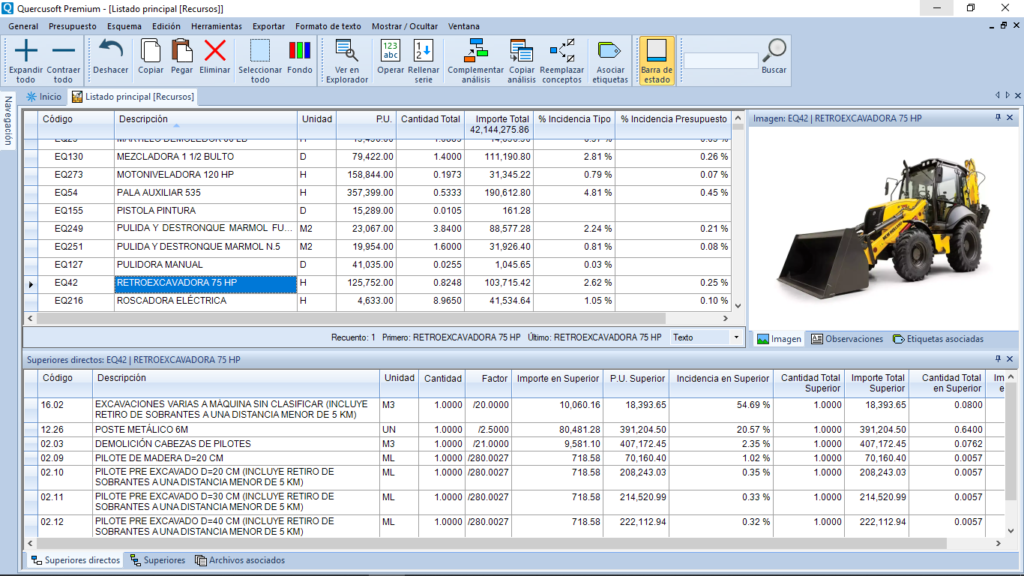This screenshot has height=576, width=1024.
Task: Select the MEZCLADORA 1 1/2 BULTO cell
Action: point(206,157)
